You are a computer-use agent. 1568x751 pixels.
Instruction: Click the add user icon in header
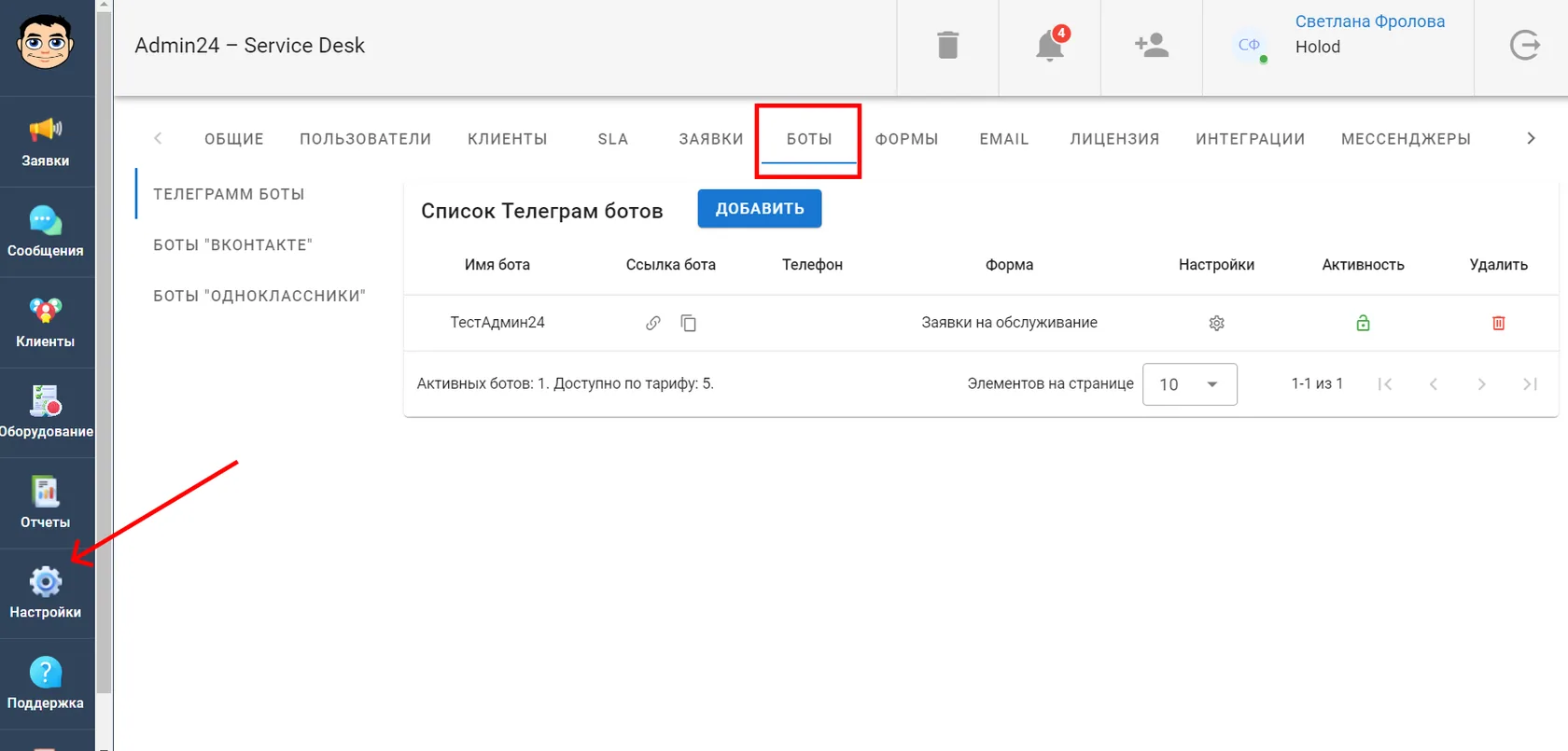pos(1151,45)
